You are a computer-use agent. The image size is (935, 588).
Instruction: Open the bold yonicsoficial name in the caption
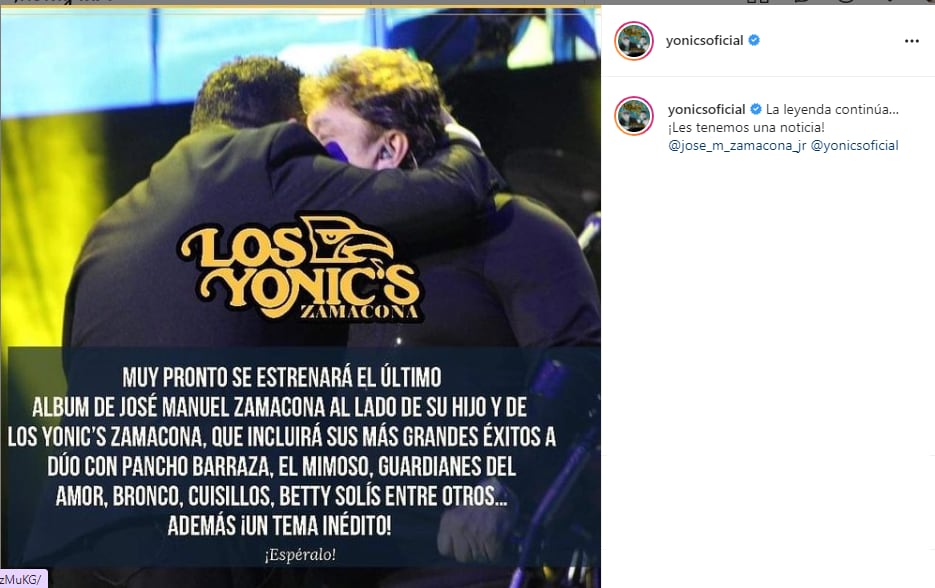(x=707, y=109)
